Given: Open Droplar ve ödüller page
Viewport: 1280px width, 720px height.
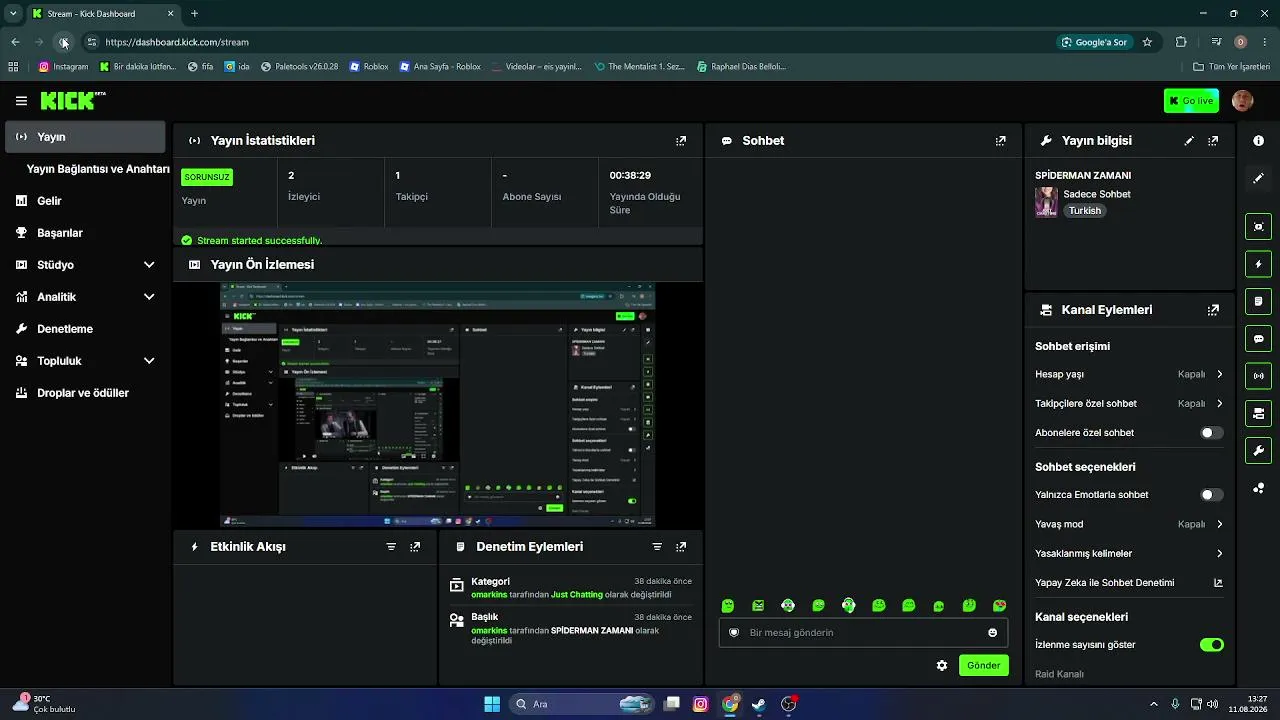Looking at the screenshot, I should pos(85,393).
